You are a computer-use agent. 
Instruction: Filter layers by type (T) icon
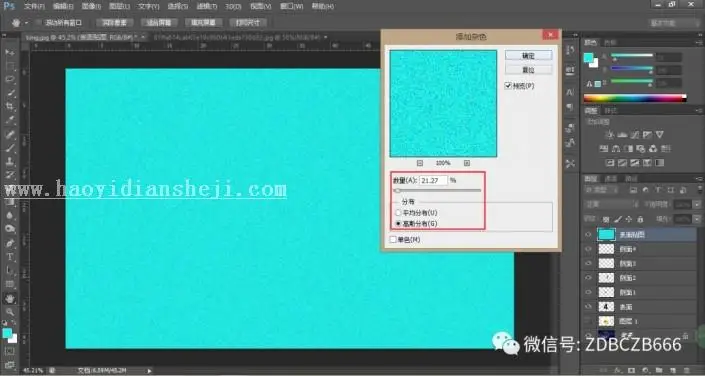pos(658,190)
